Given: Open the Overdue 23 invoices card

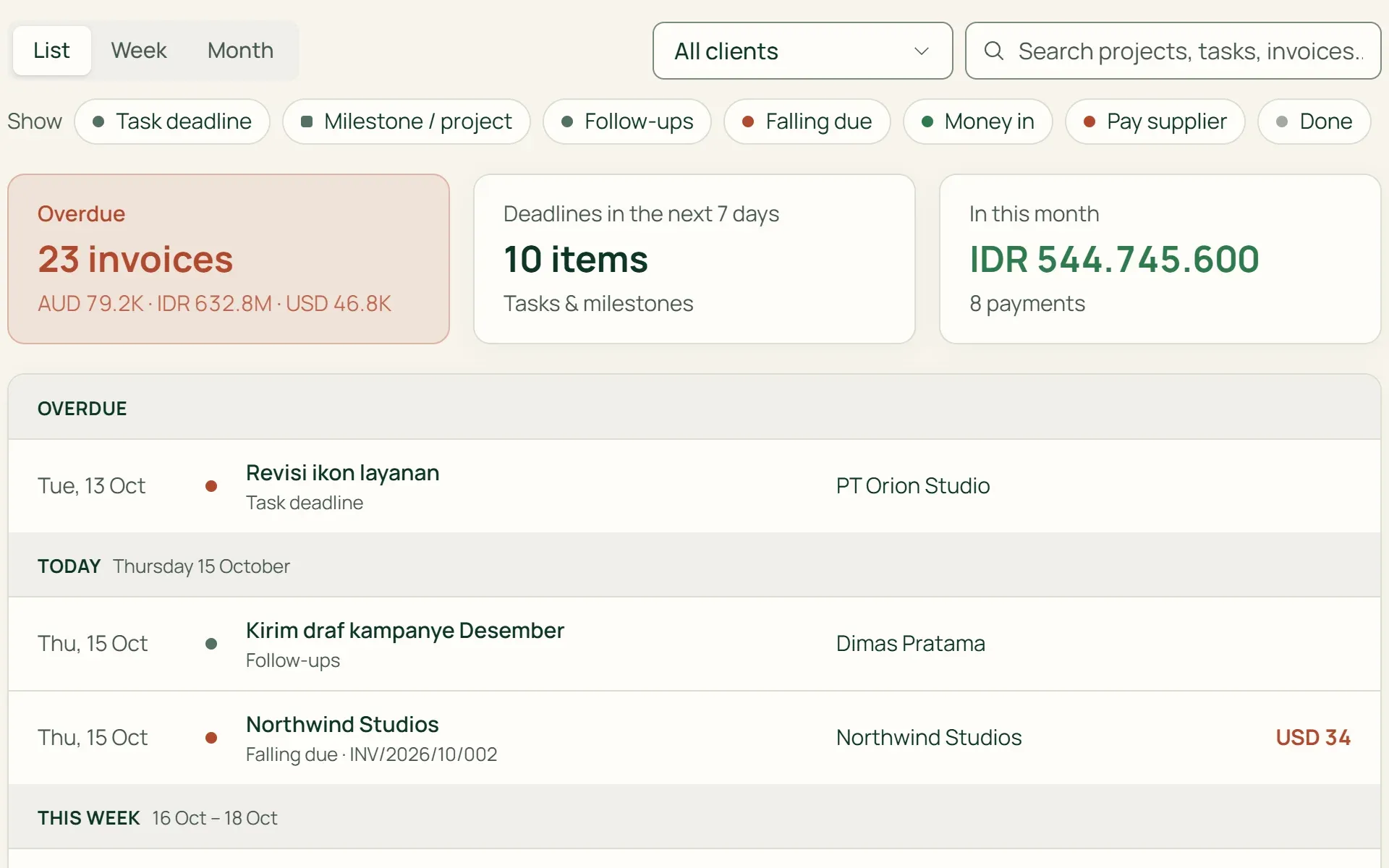Looking at the screenshot, I should 229,259.
